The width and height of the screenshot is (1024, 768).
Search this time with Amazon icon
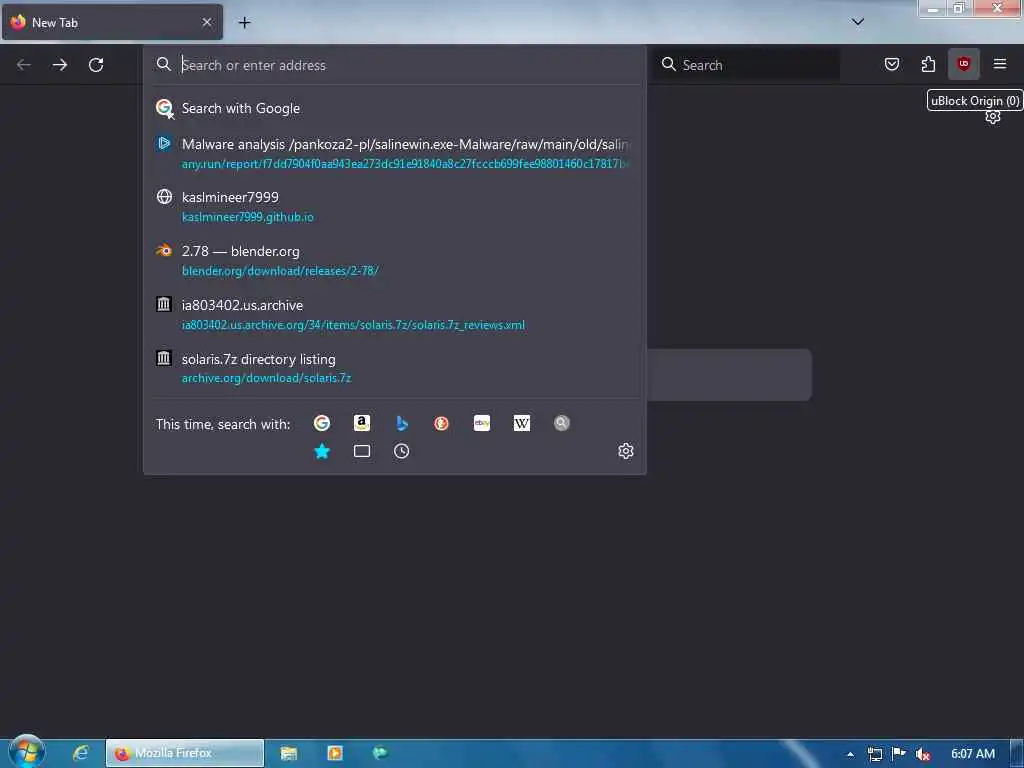pos(362,423)
